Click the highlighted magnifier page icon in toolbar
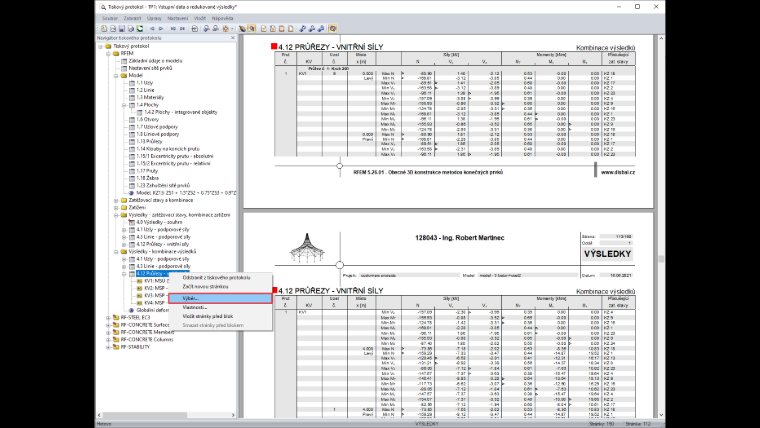The width and height of the screenshot is (760, 428). (251, 29)
